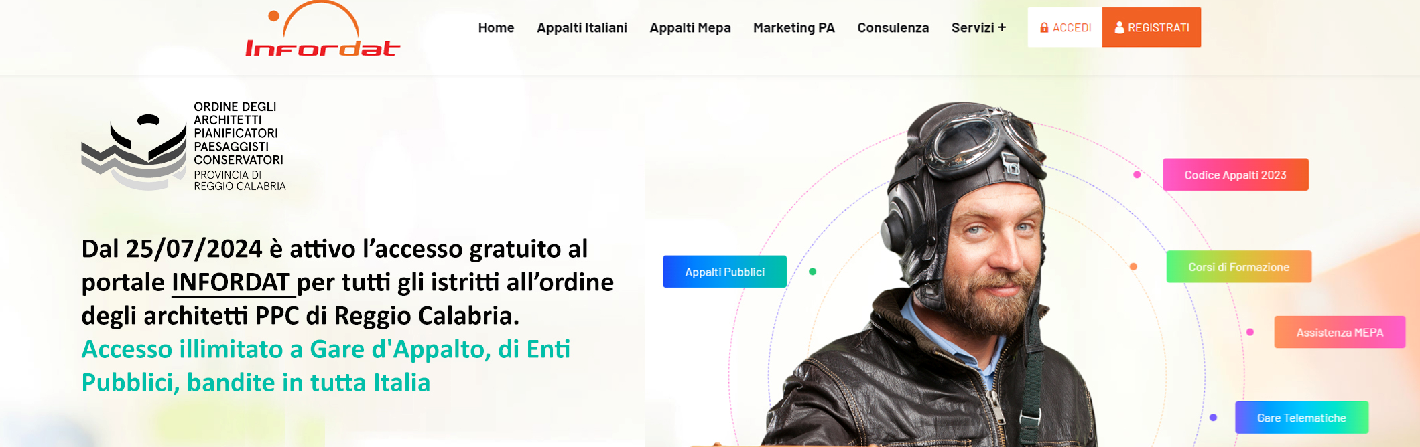
Task: Click the Infordat logo in the header
Action: point(322,30)
